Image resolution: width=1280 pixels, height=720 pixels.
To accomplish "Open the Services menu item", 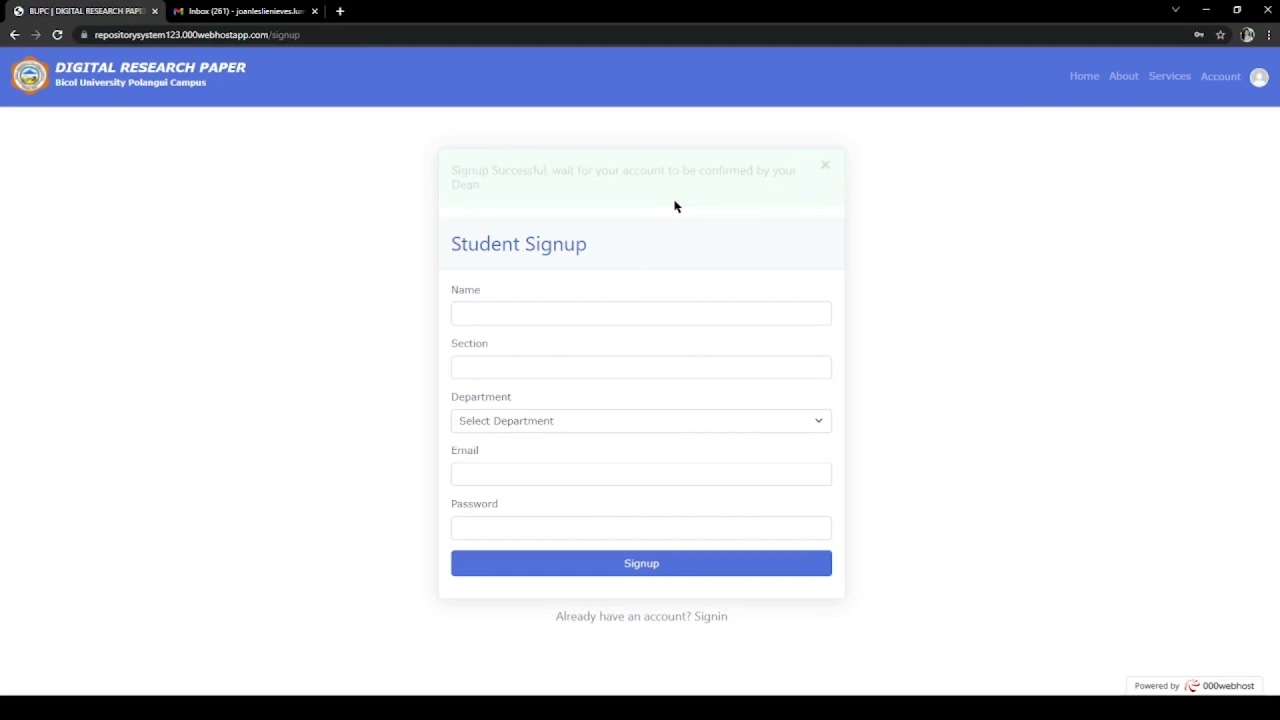I will coord(1169,76).
